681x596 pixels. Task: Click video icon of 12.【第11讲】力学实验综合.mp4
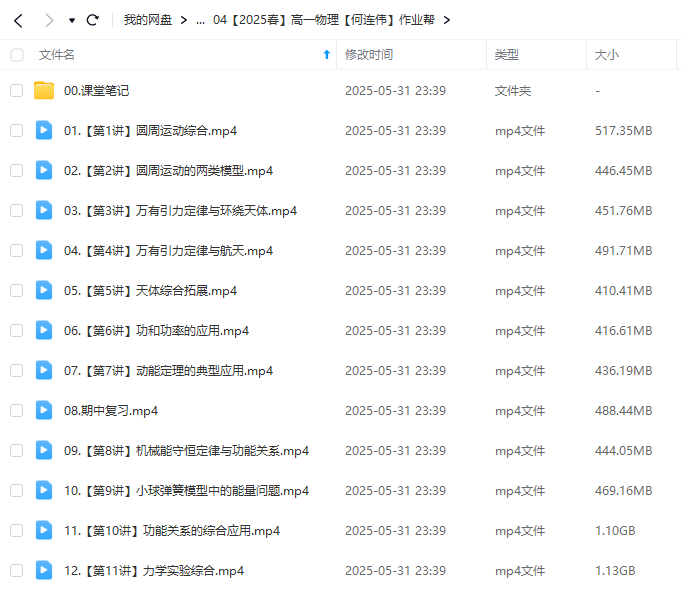click(44, 570)
